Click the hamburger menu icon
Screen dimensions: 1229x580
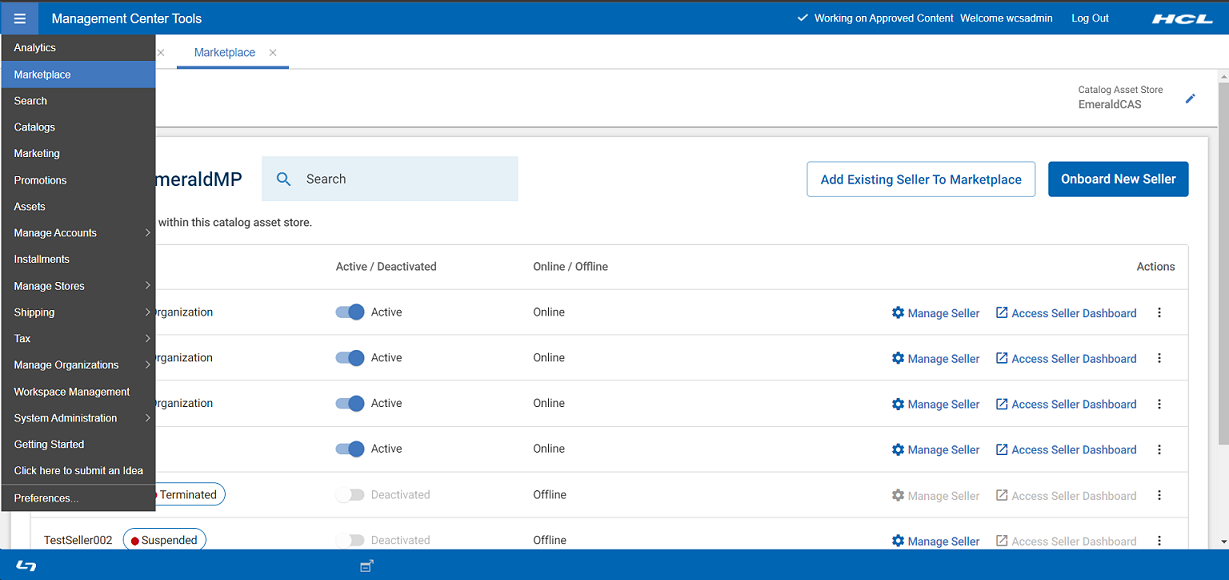point(19,18)
